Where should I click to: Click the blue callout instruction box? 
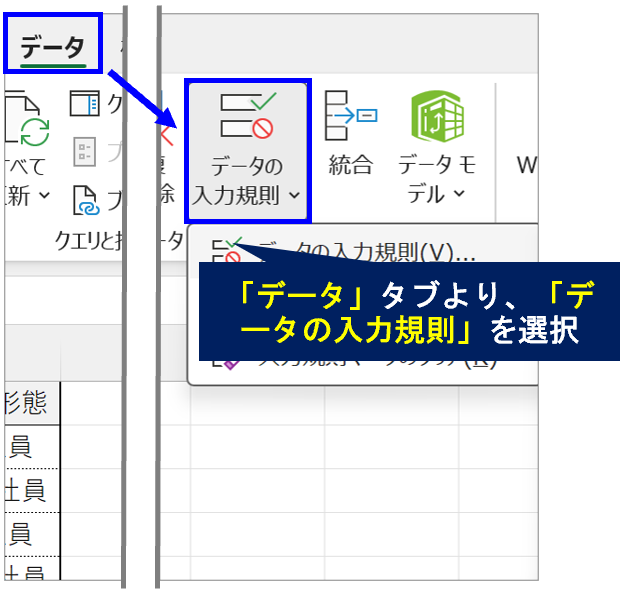click(408, 310)
